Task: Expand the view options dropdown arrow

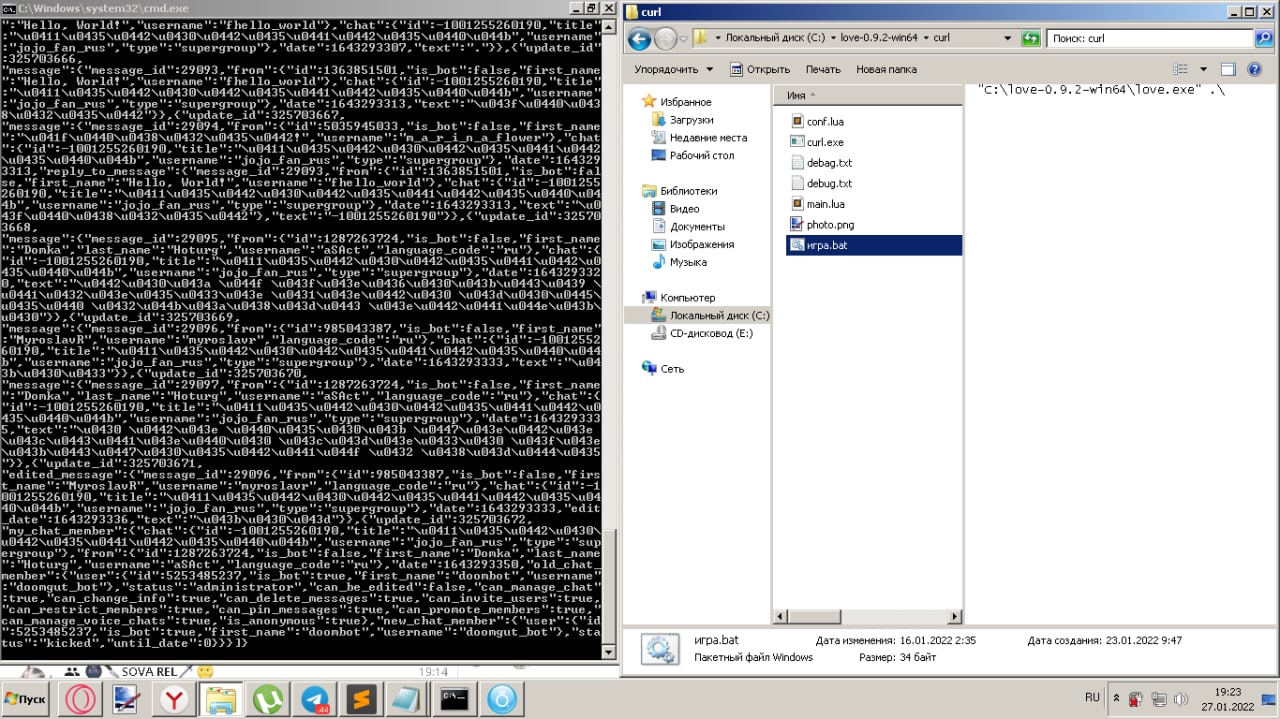Action: click(x=1203, y=69)
